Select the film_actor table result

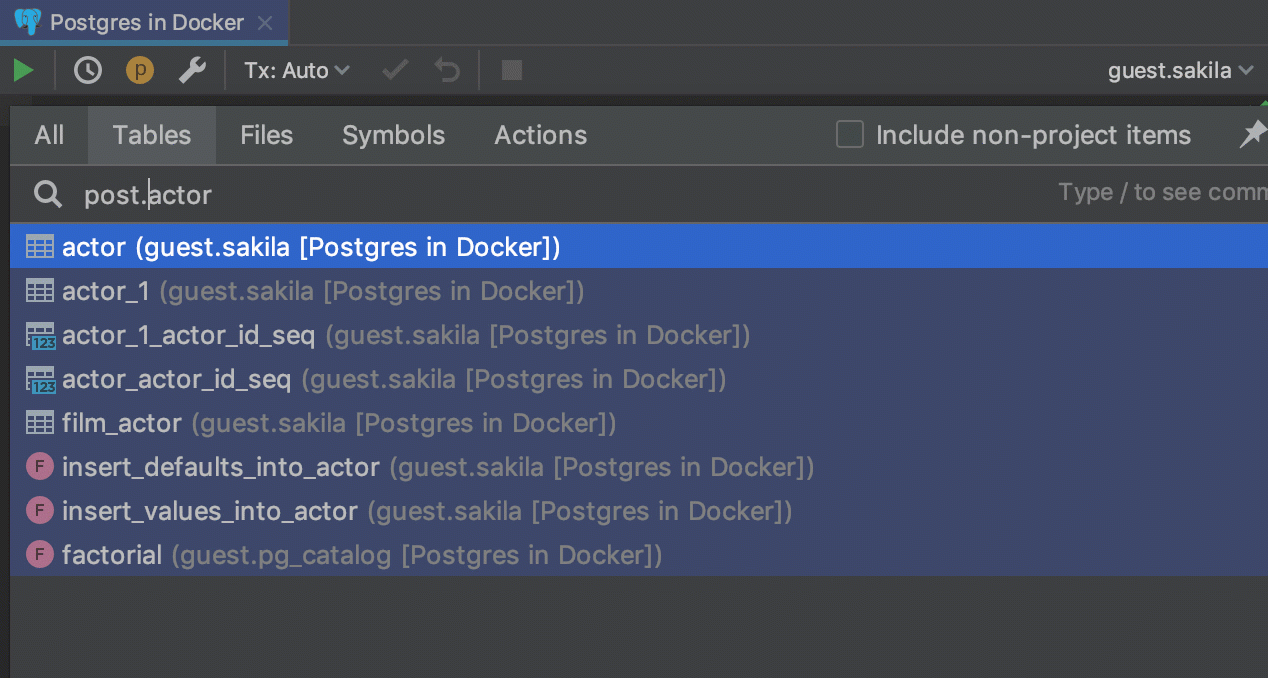click(122, 423)
